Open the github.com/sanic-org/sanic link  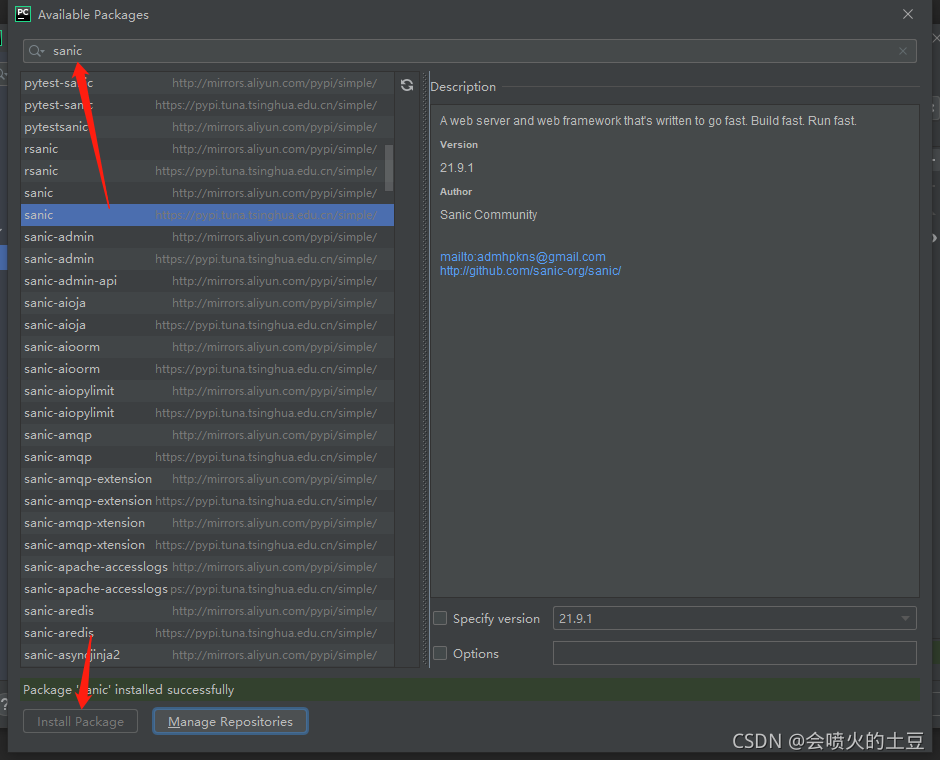(x=531, y=271)
